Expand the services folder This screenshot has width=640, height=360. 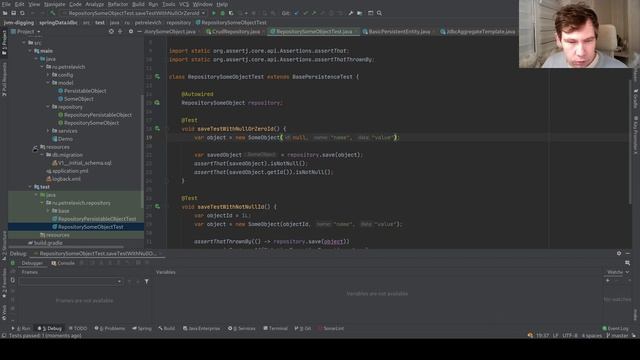48,131
